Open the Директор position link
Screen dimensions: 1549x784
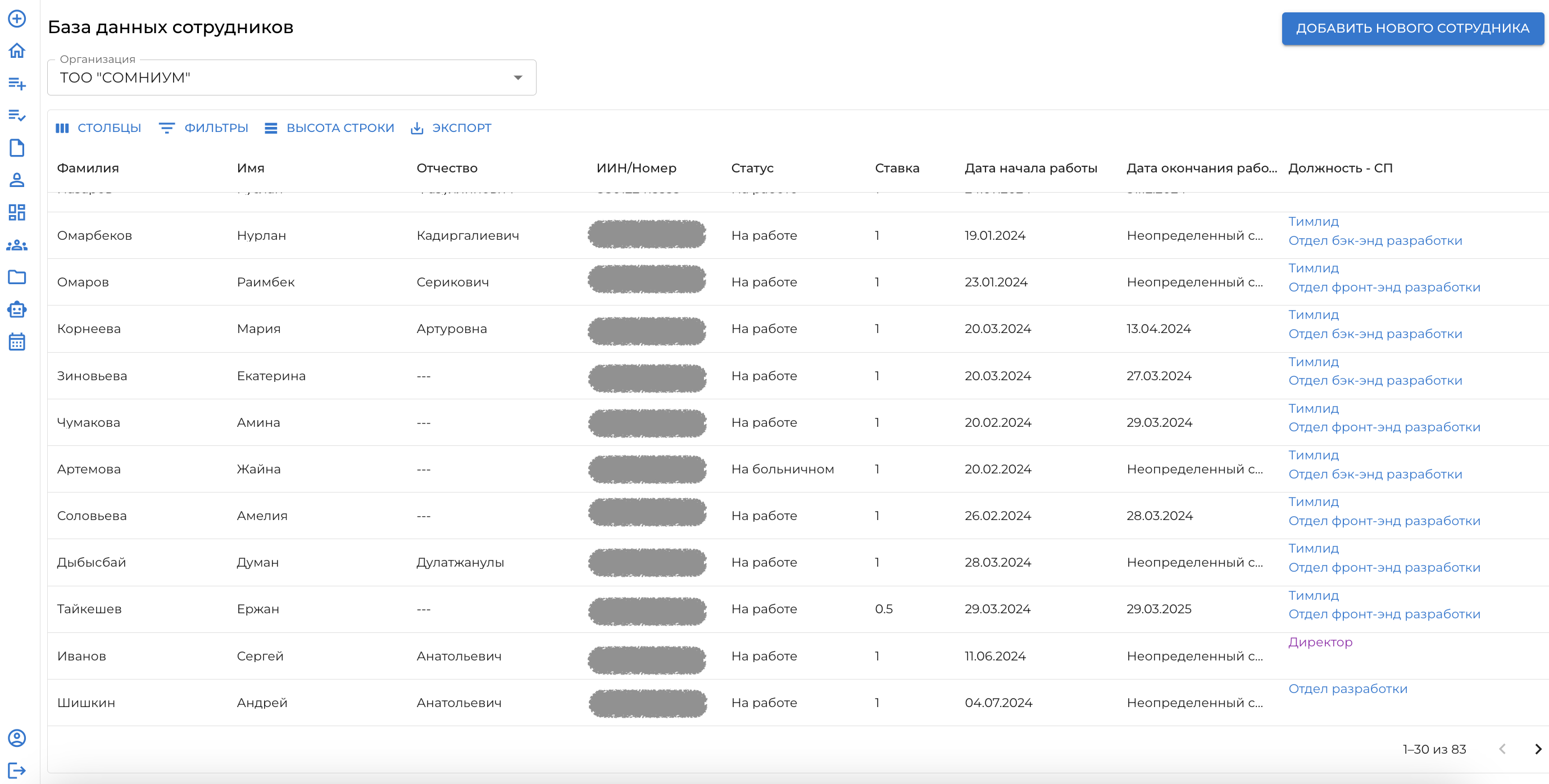coord(1320,642)
